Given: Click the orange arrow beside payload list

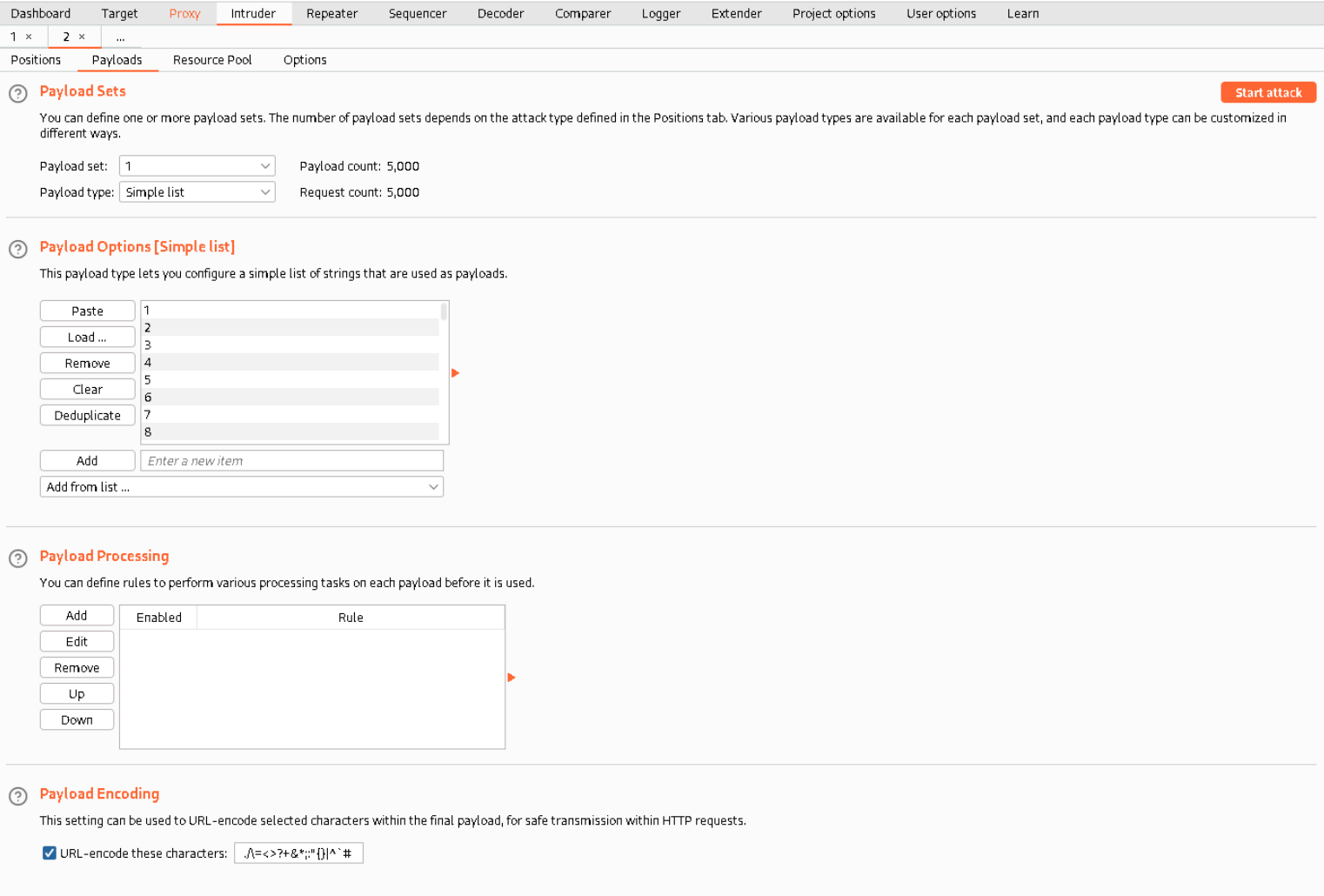Looking at the screenshot, I should pos(455,372).
